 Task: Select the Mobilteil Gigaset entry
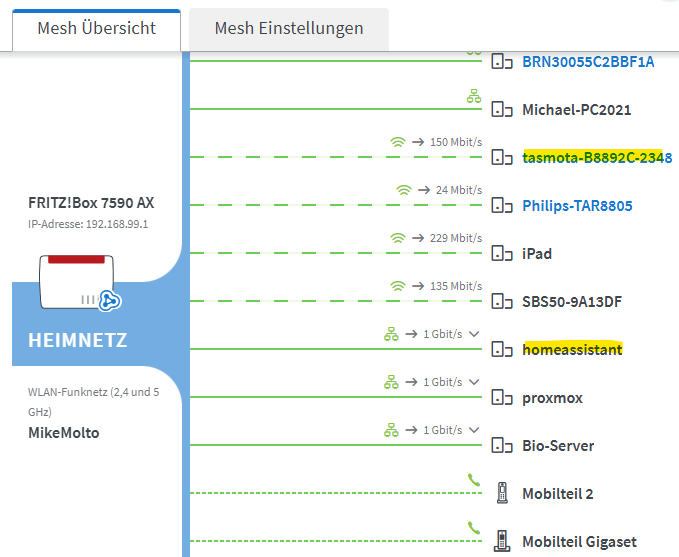coord(579,542)
